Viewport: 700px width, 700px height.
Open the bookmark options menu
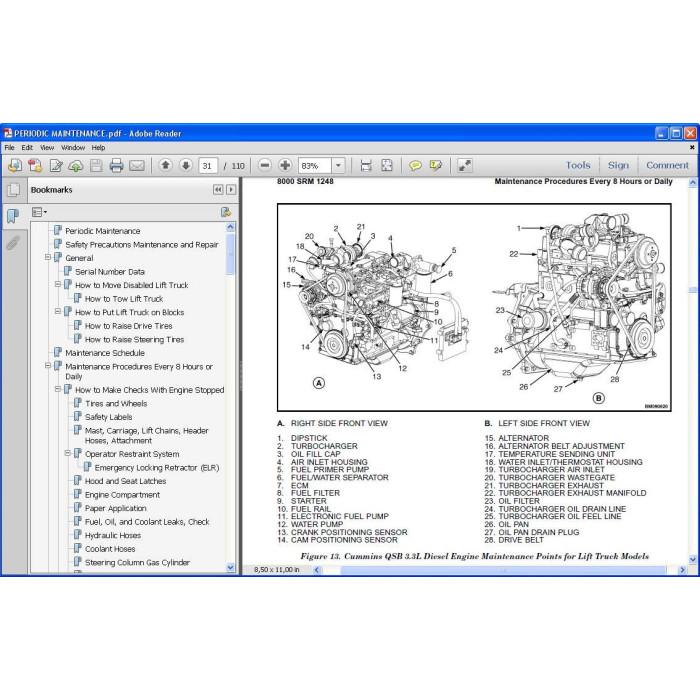pos(39,212)
